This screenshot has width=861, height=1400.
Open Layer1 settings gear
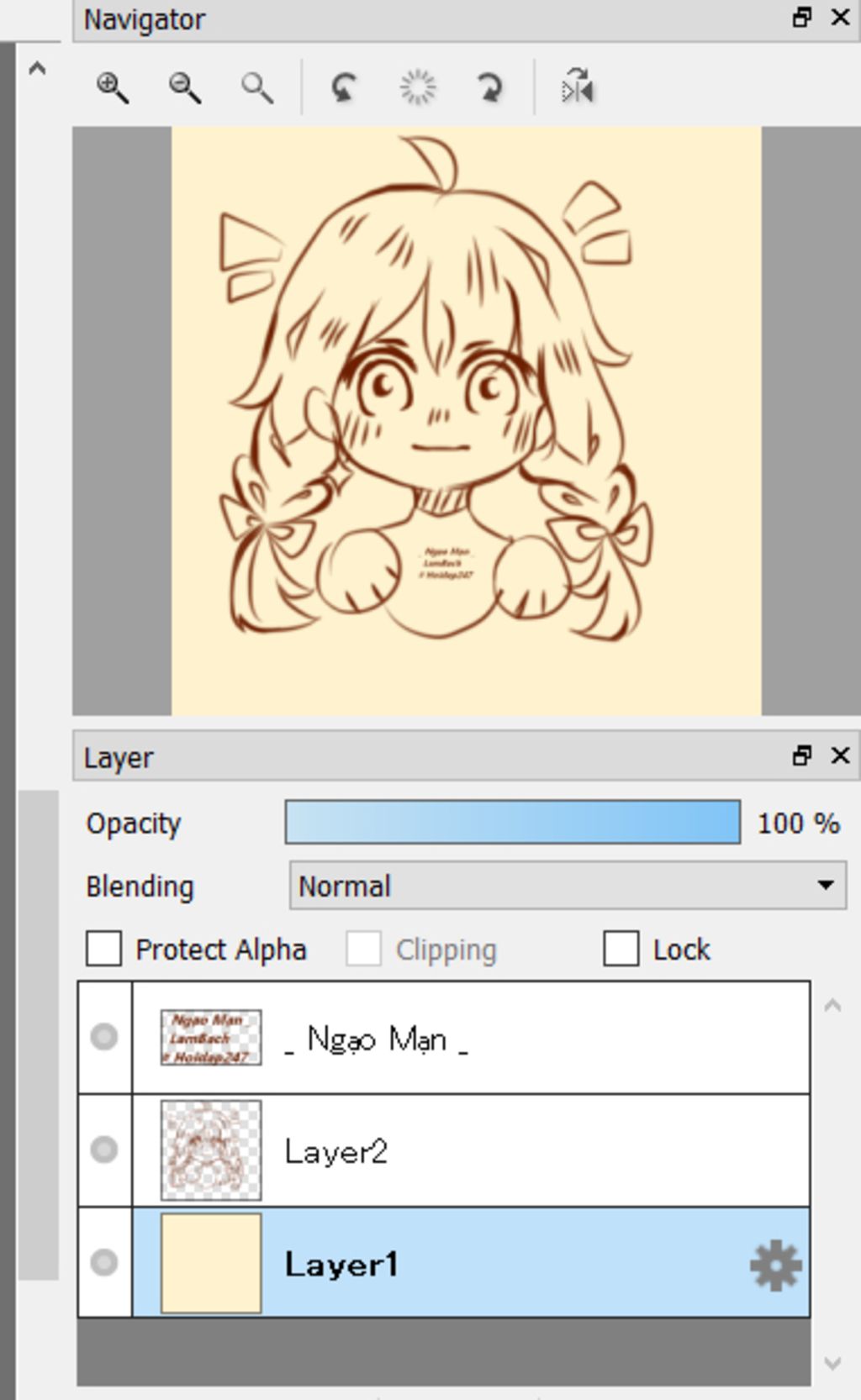775,1265
